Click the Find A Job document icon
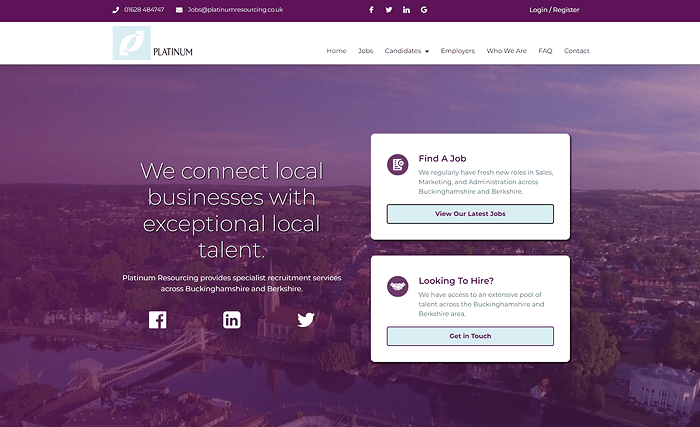 click(398, 164)
